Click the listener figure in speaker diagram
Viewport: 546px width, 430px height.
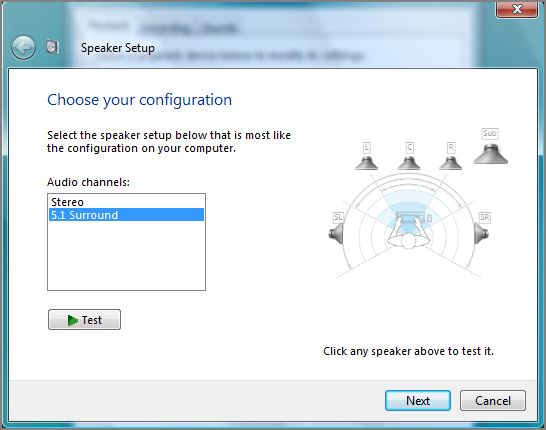click(x=408, y=231)
